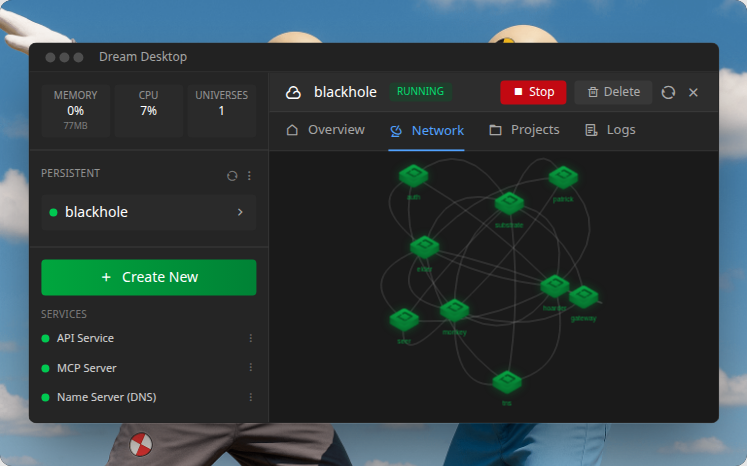Switch to the Overview tab
The height and width of the screenshot is (466, 747).
(x=325, y=130)
